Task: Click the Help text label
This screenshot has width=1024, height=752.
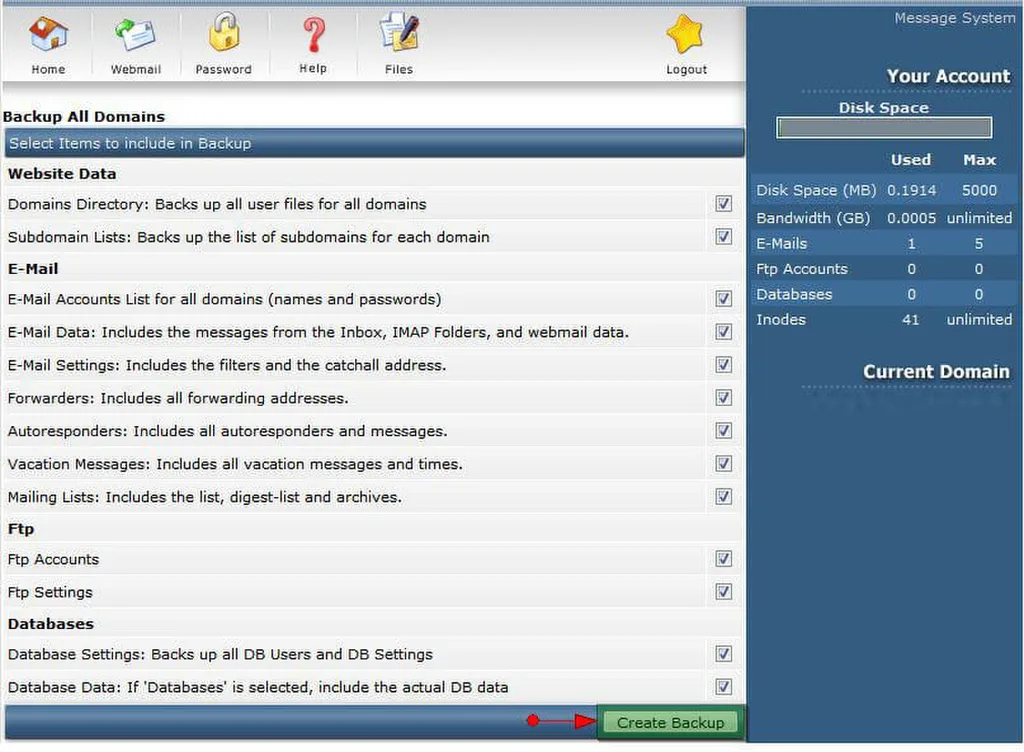Action: click(313, 69)
